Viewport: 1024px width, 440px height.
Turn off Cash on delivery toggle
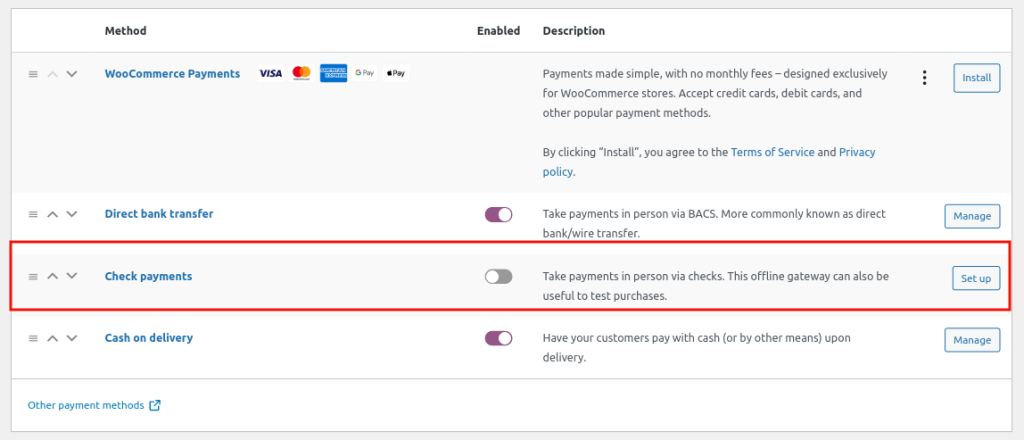point(498,339)
